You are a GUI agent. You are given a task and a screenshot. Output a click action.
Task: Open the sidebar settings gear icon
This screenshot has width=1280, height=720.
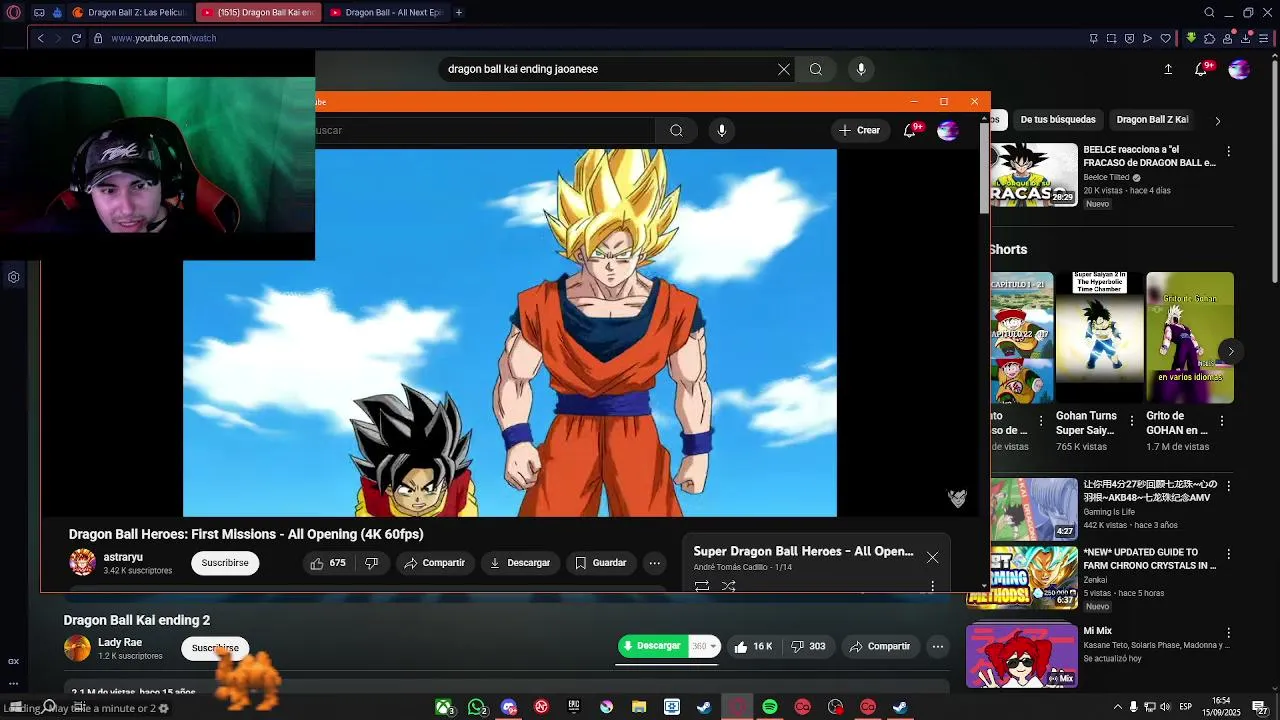(14, 277)
